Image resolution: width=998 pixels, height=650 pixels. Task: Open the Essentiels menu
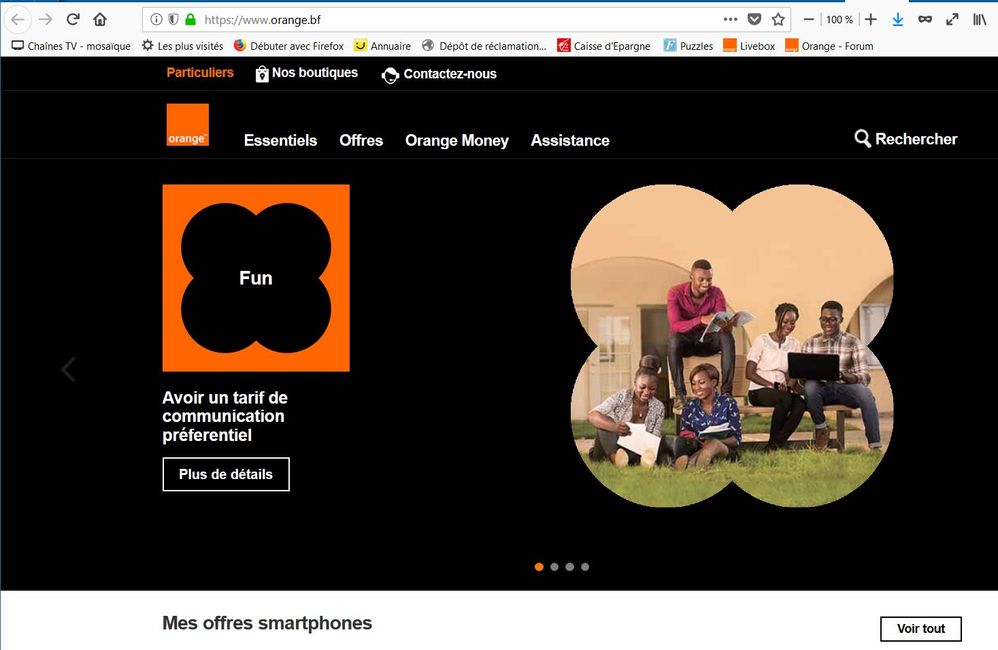click(x=280, y=141)
